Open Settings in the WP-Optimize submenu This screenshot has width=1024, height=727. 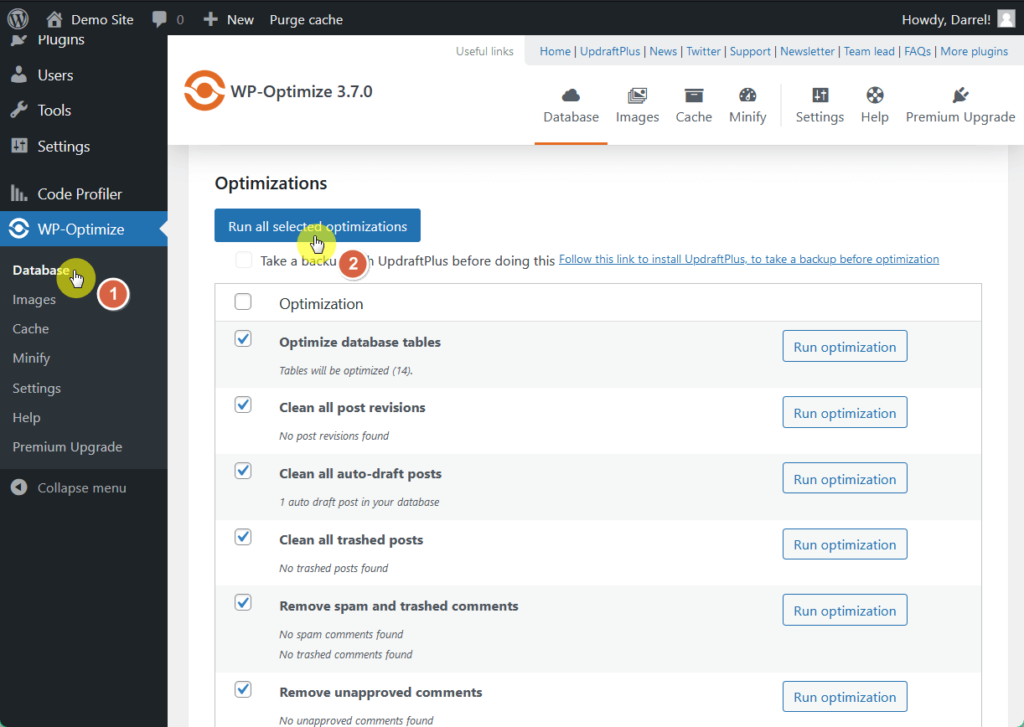pos(37,388)
